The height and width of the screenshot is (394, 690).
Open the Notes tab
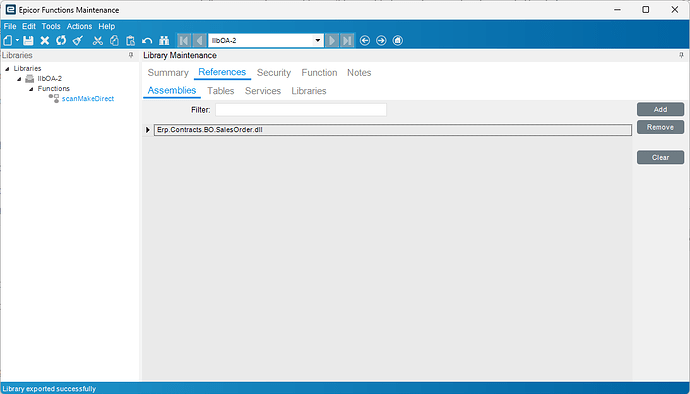pos(359,73)
